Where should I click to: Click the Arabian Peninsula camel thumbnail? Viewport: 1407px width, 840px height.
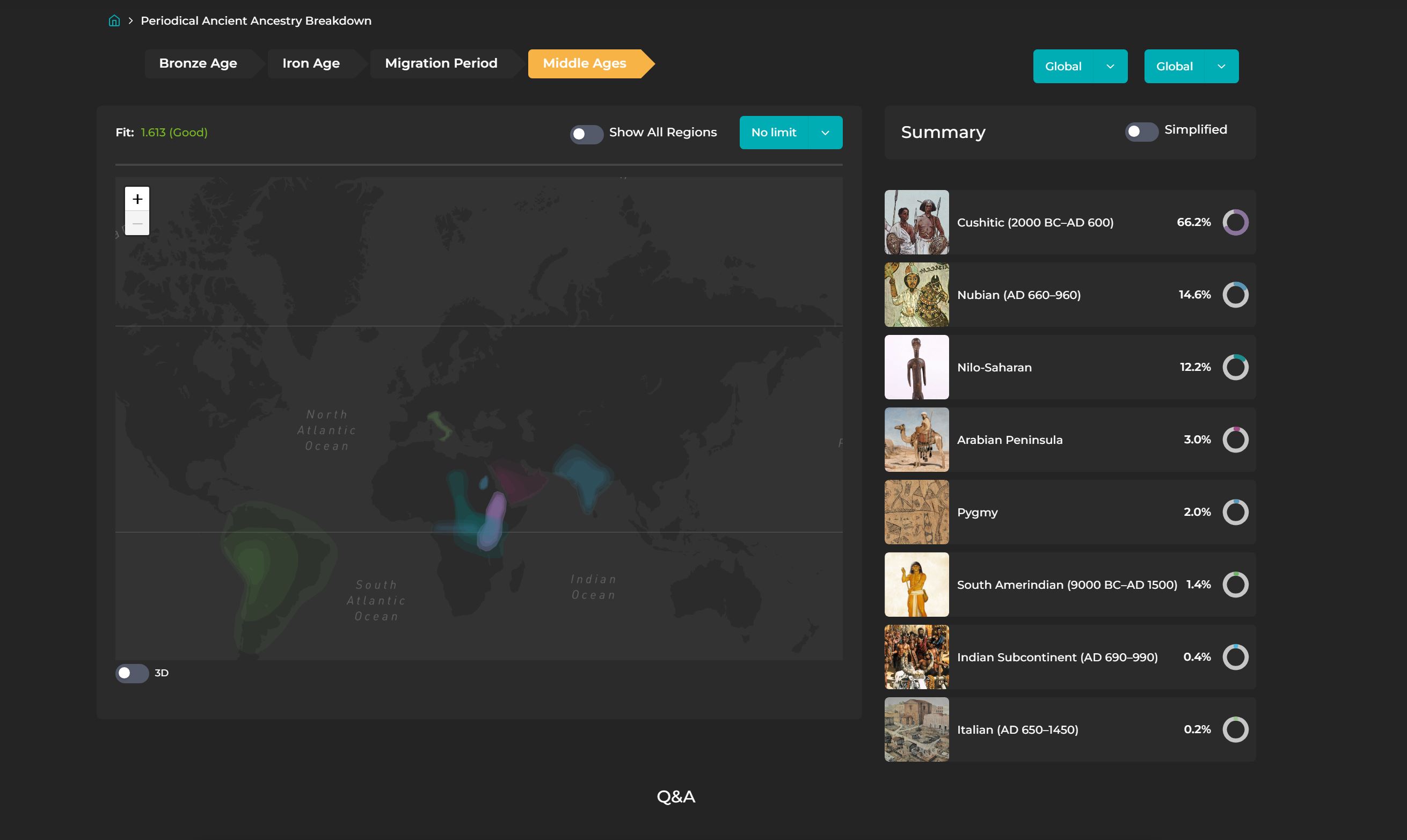tap(916, 440)
